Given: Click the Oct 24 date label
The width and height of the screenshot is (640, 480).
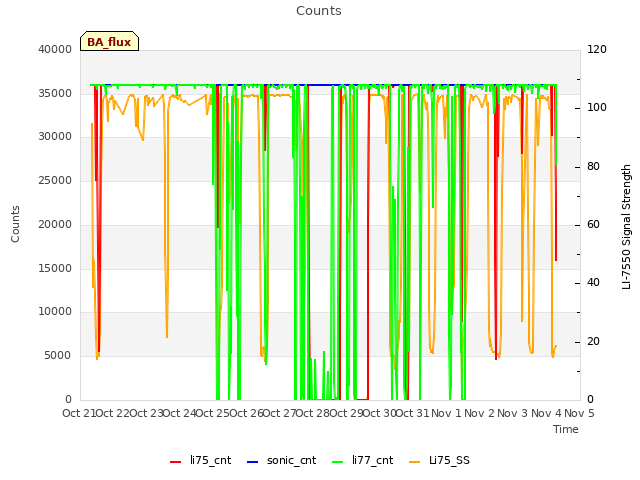Looking at the screenshot, I should [x=180, y=413].
